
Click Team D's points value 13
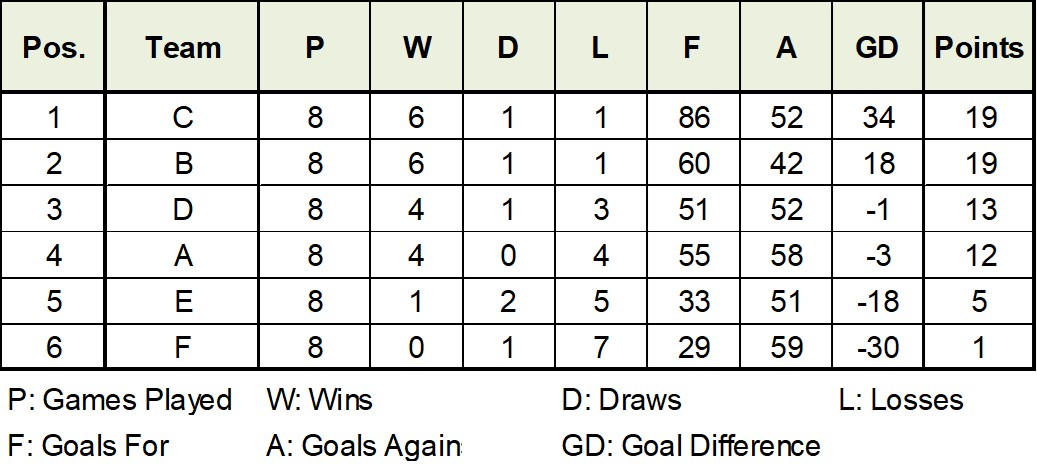pyautogui.click(x=981, y=210)
